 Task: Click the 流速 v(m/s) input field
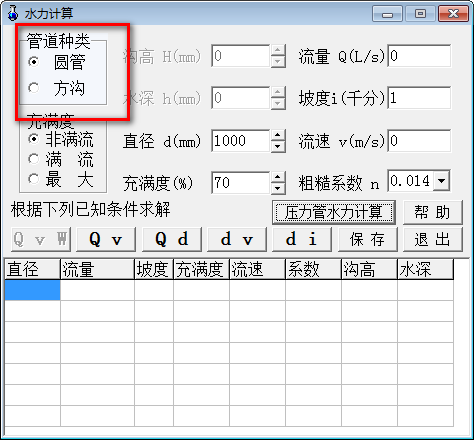point(419,140)
